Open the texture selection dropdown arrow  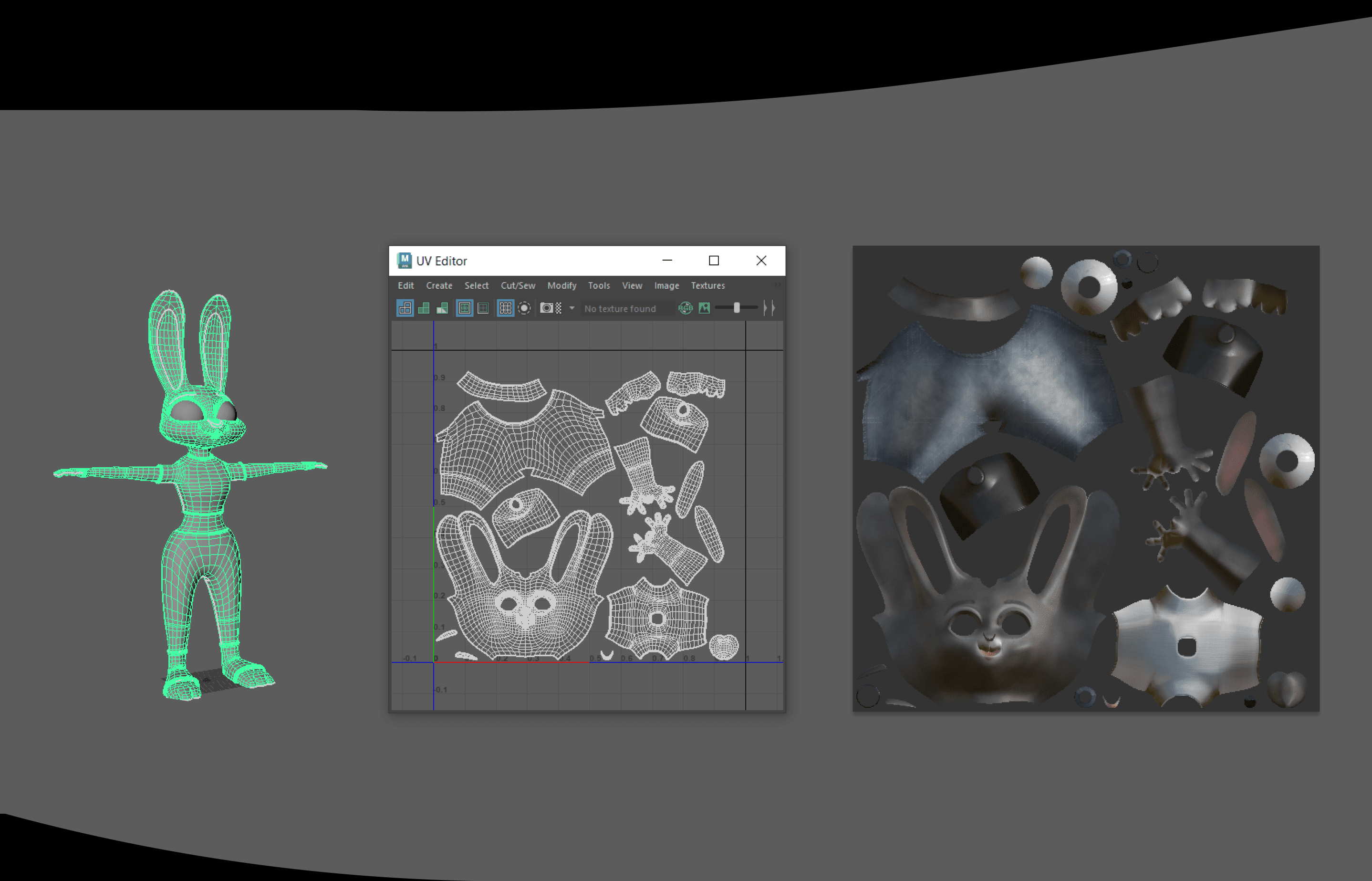point(572,308)
